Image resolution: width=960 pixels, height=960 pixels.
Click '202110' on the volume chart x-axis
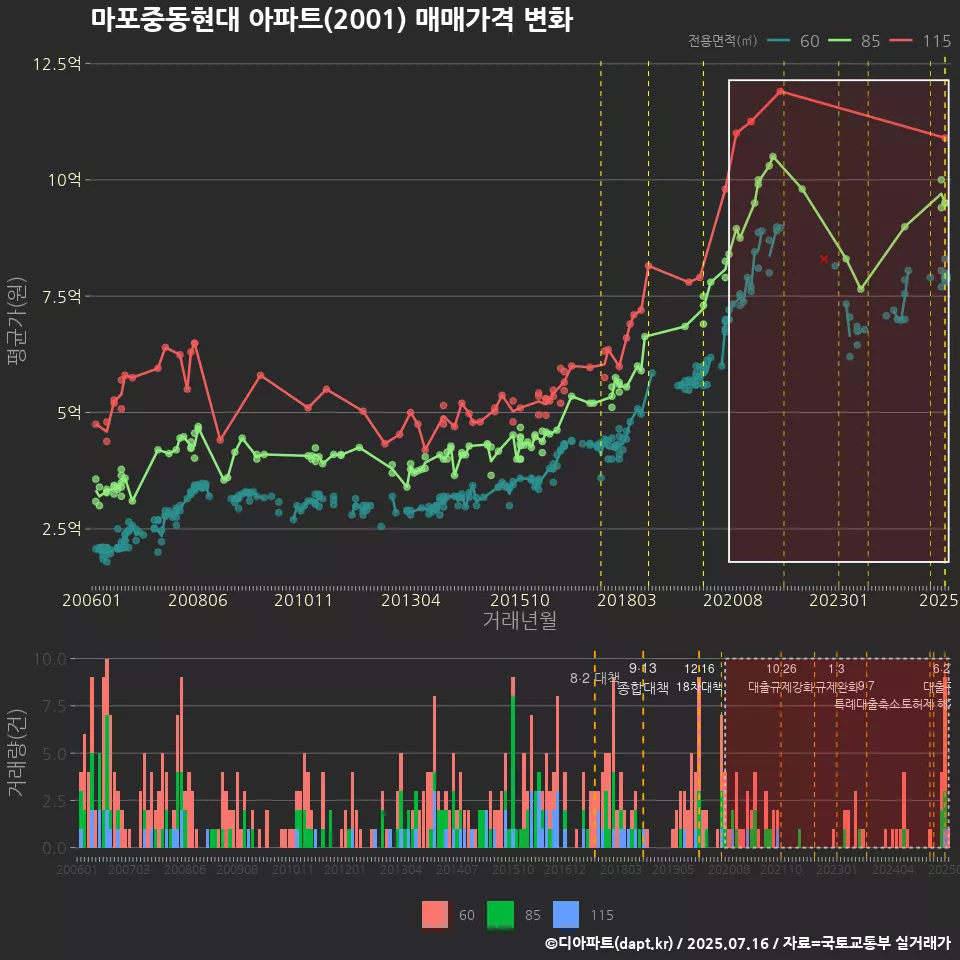pos(781,869)
